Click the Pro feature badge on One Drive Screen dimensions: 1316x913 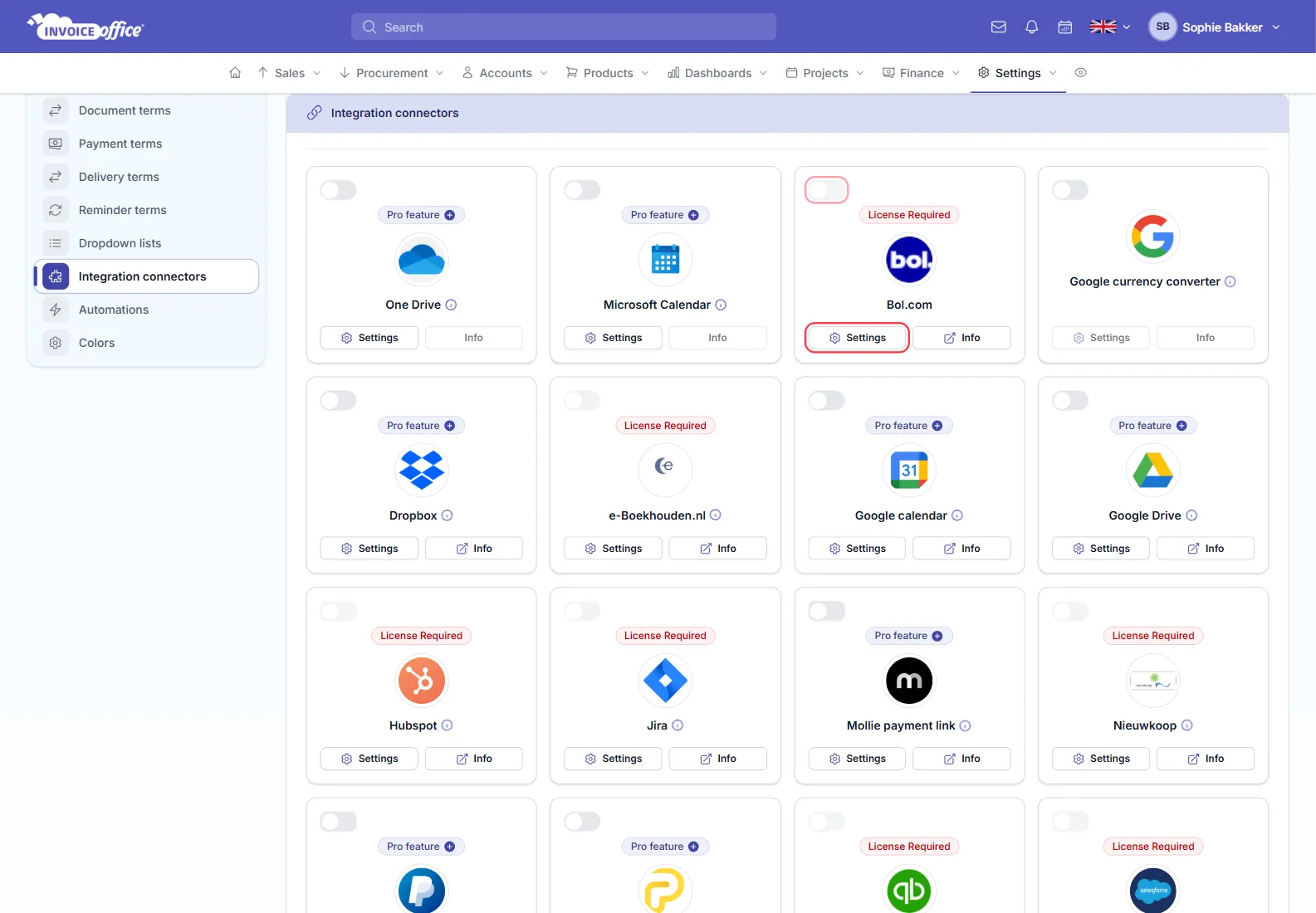422,215
